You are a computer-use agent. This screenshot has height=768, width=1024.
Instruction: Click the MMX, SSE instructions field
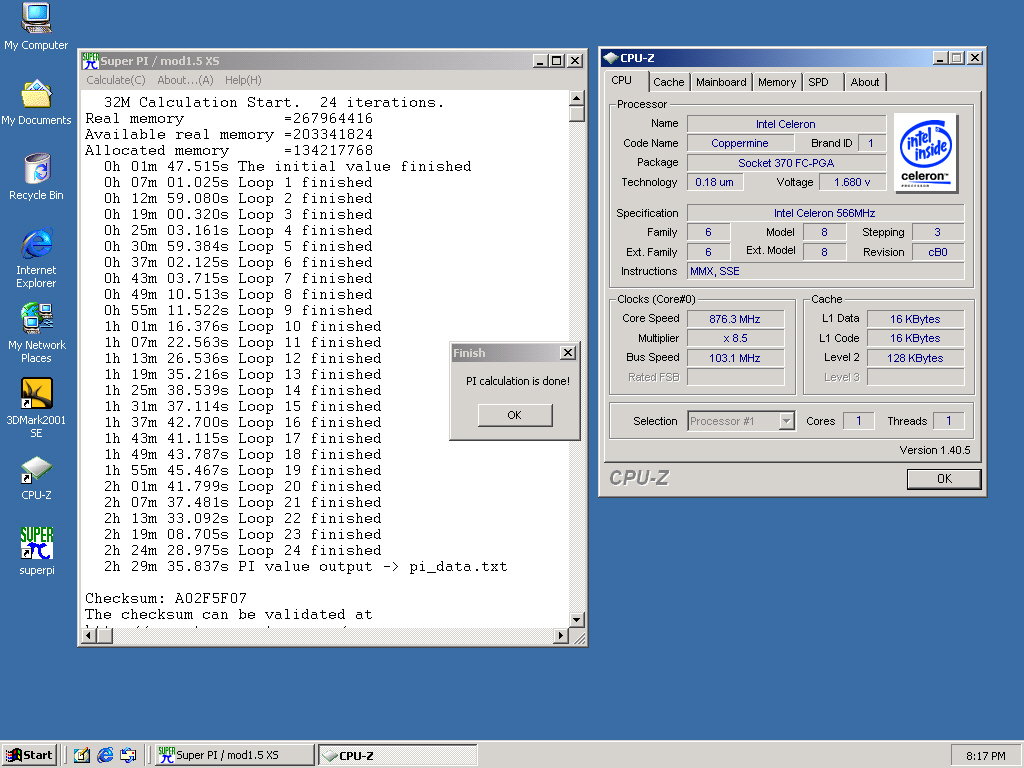pyautogui.click(x=825, y=271)
